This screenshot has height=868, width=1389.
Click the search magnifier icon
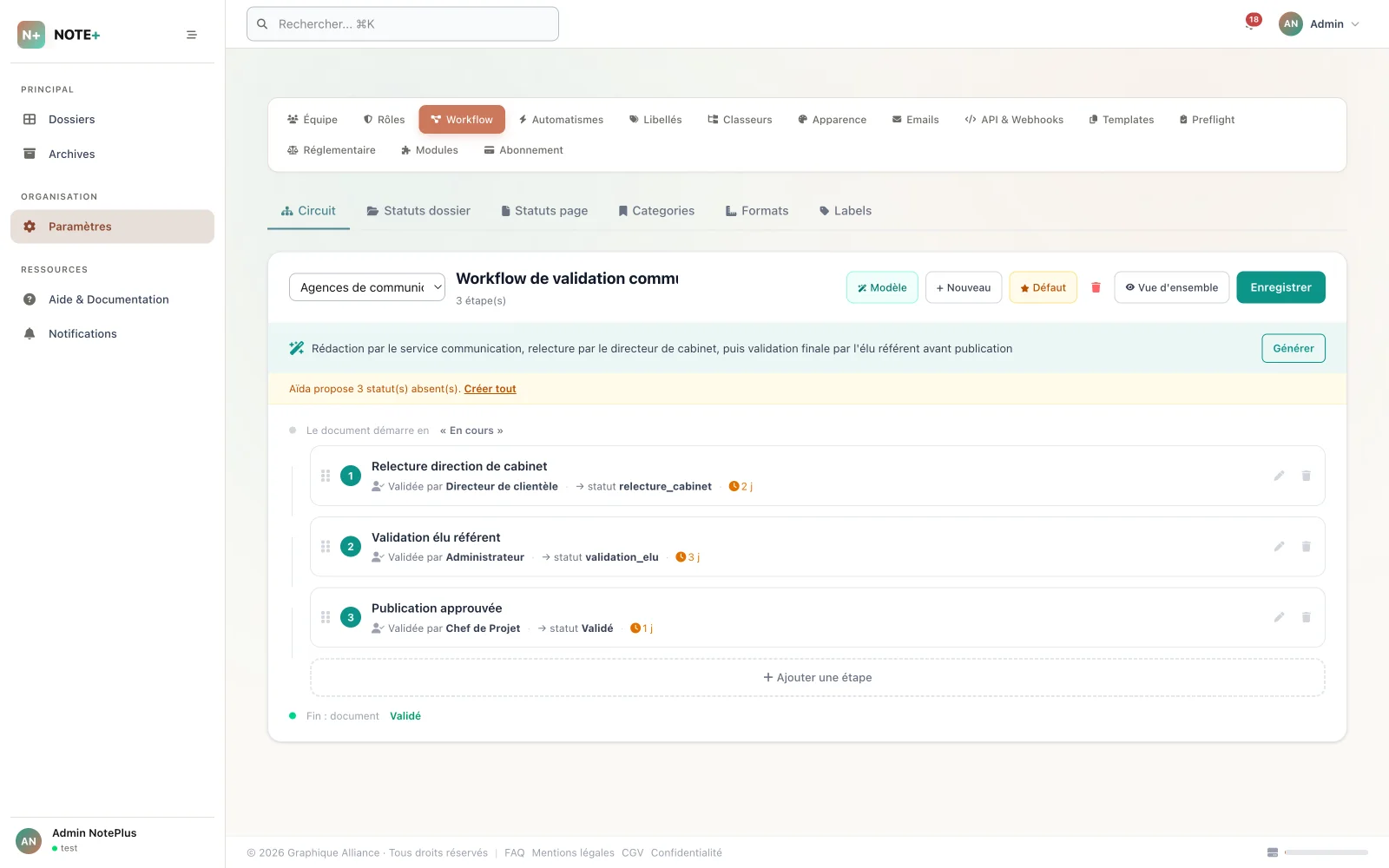point(262,24)
